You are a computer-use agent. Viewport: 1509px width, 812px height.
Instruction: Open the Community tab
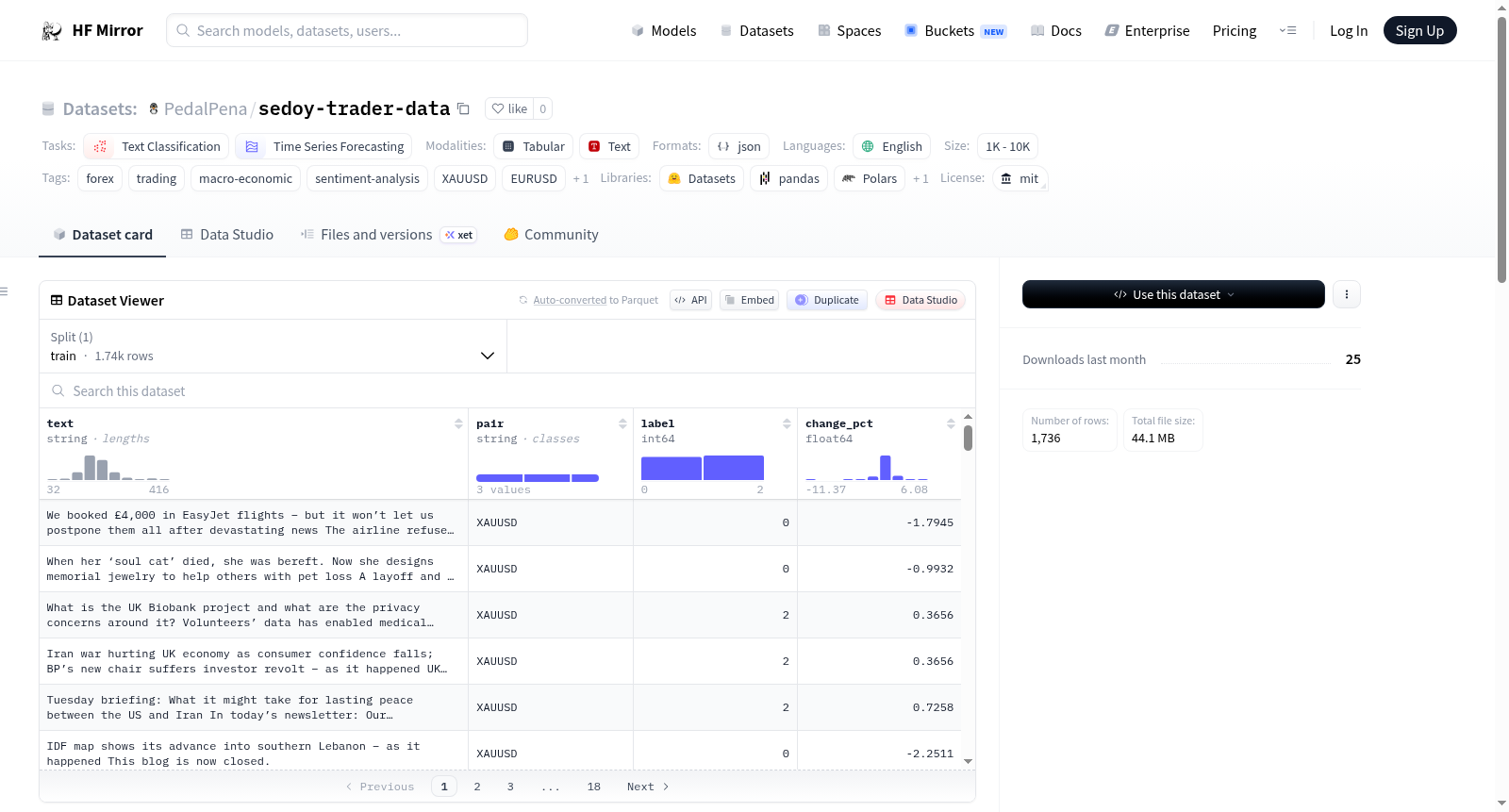point(551,235)
